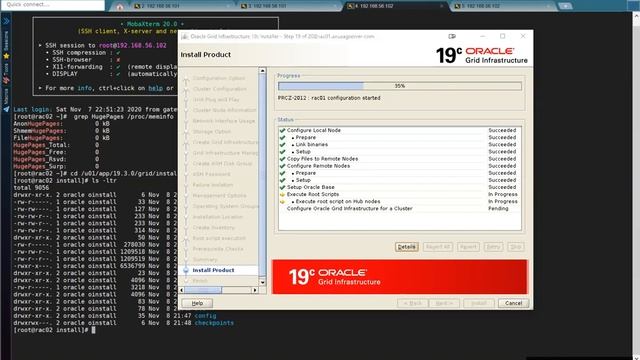Click the 35% progress bar

(400, 86)
